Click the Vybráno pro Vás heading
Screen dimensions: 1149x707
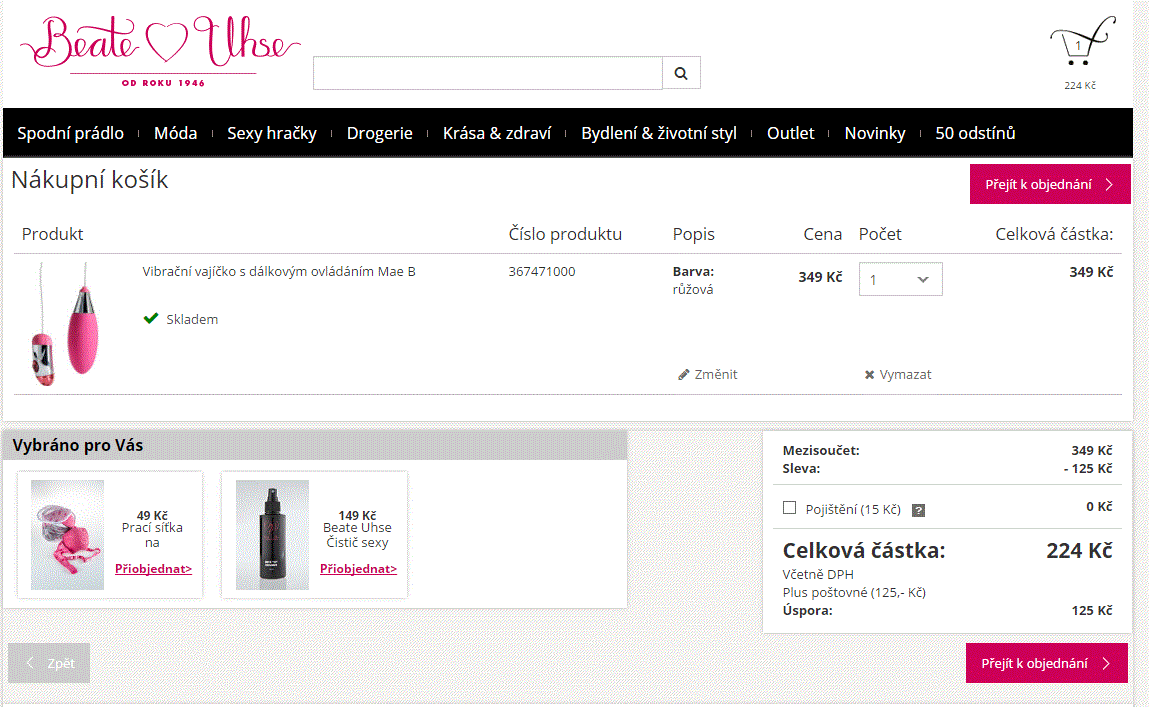pos(78,445)
